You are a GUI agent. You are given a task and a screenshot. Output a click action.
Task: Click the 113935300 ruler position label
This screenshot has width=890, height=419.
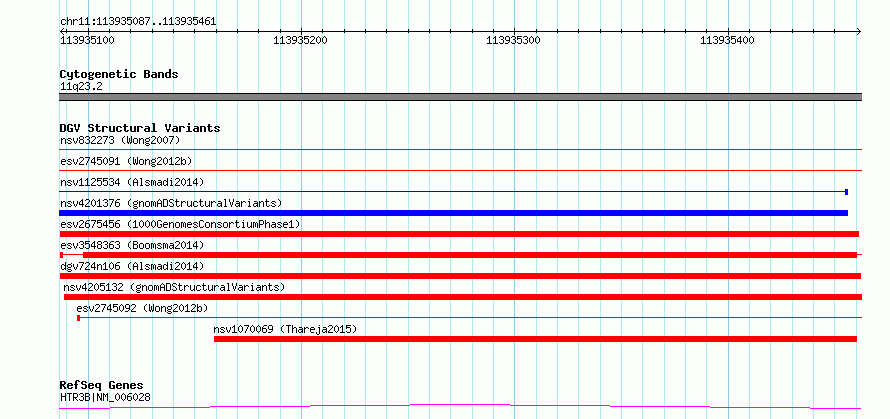click(x=514, y=40)
